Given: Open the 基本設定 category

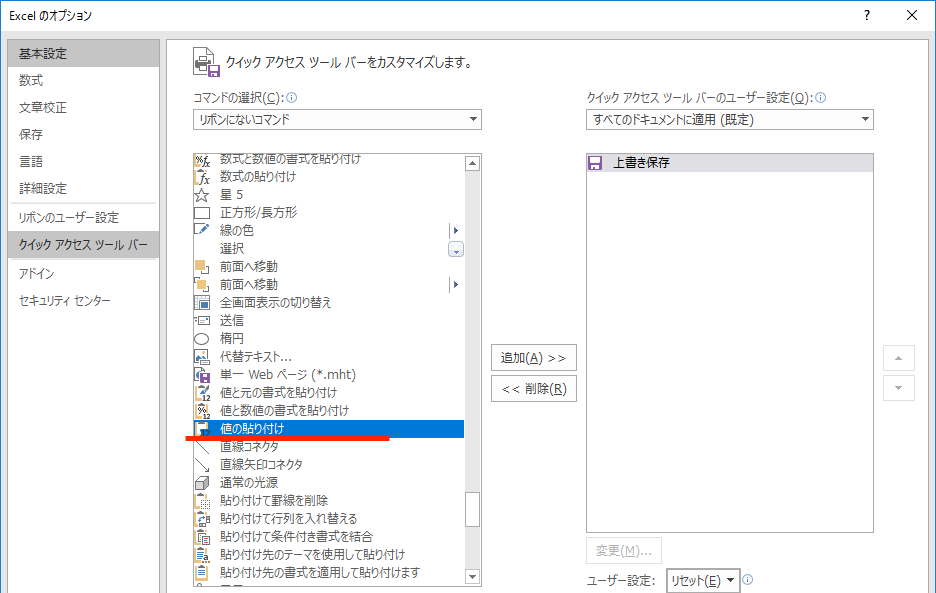Looking at the screenshot, I should click(84, 54).
